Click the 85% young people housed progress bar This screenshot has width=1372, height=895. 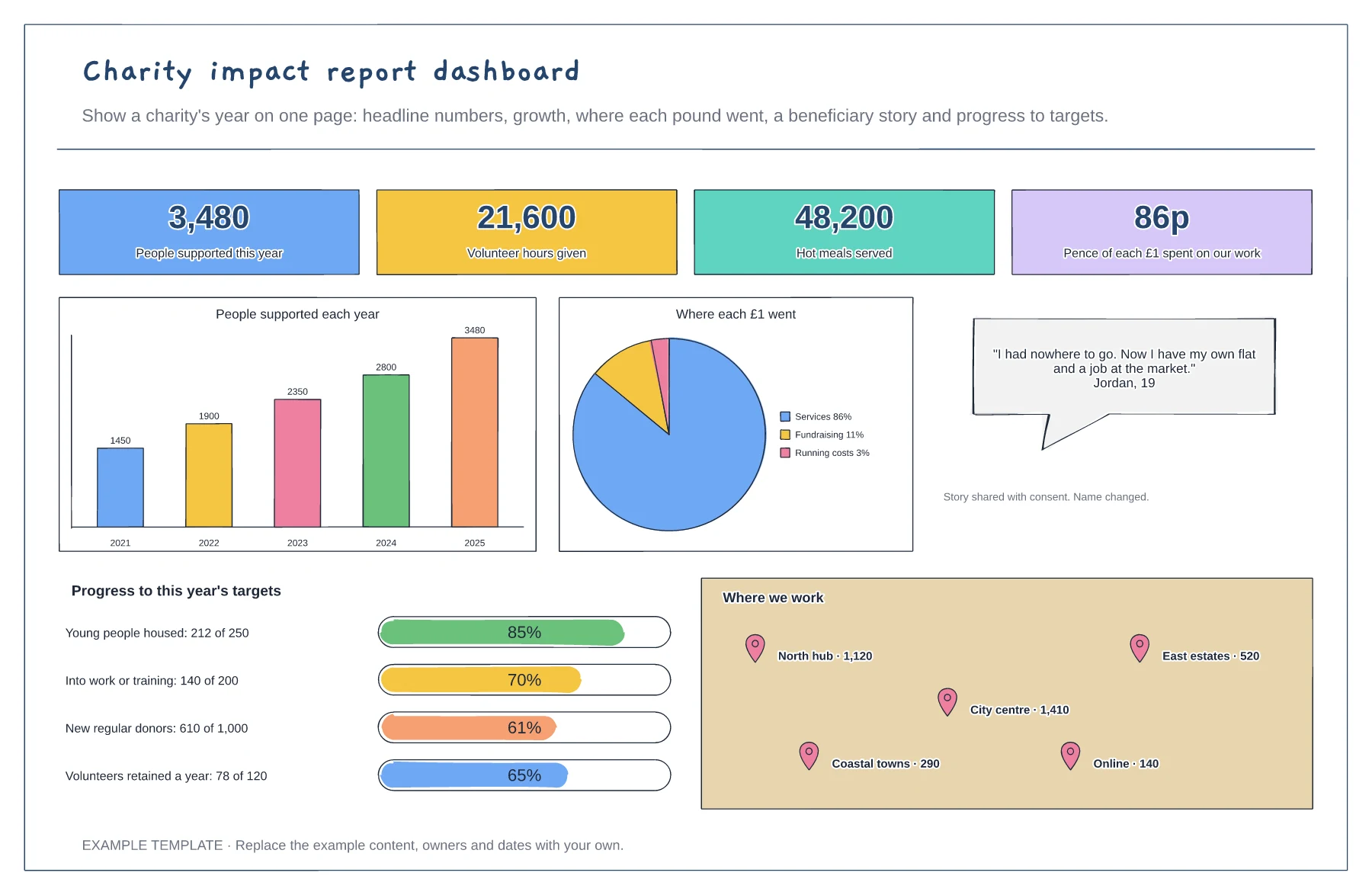click(524, 632)
